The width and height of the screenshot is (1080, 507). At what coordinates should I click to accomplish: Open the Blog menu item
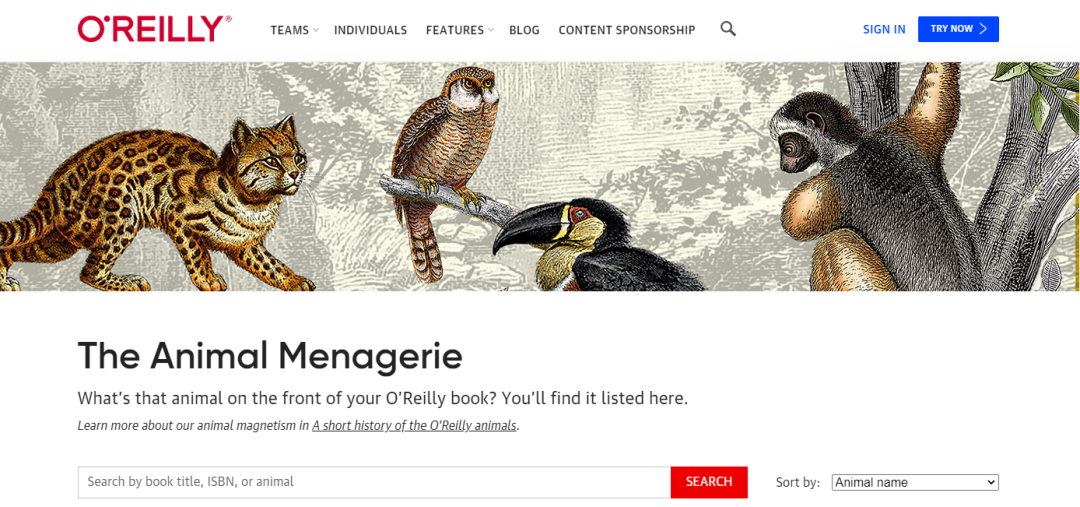pyautogui.click(x=524, y=30)
